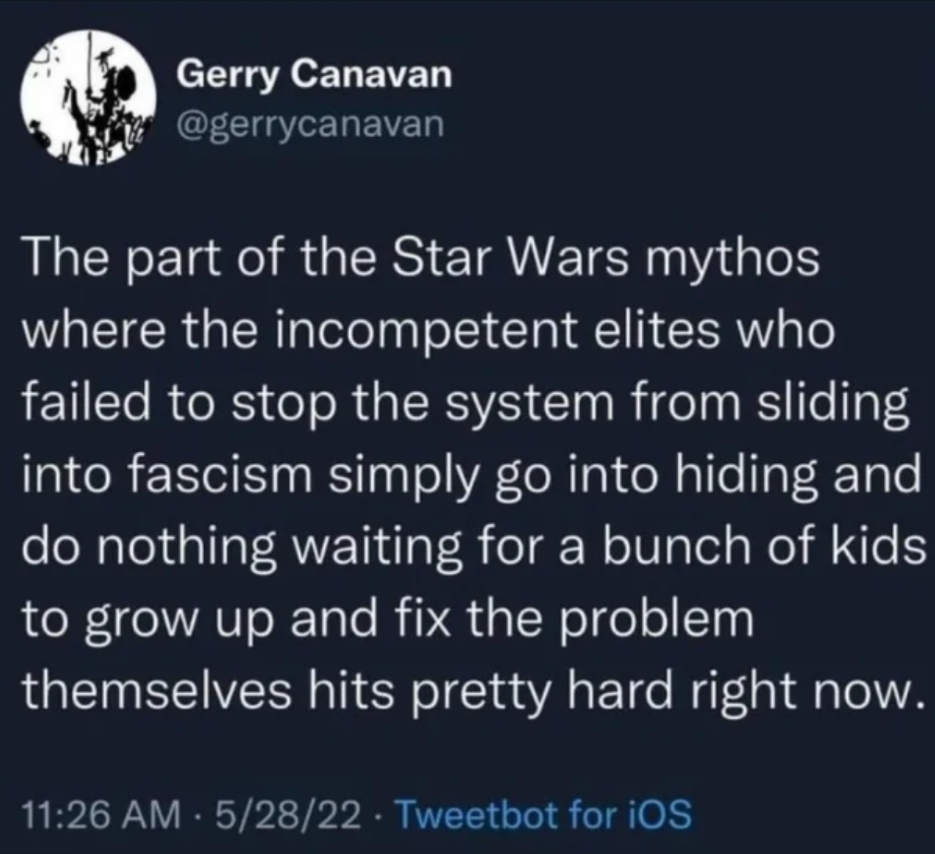Click the @gerrycanavan handle

click(x=307, y=124)
